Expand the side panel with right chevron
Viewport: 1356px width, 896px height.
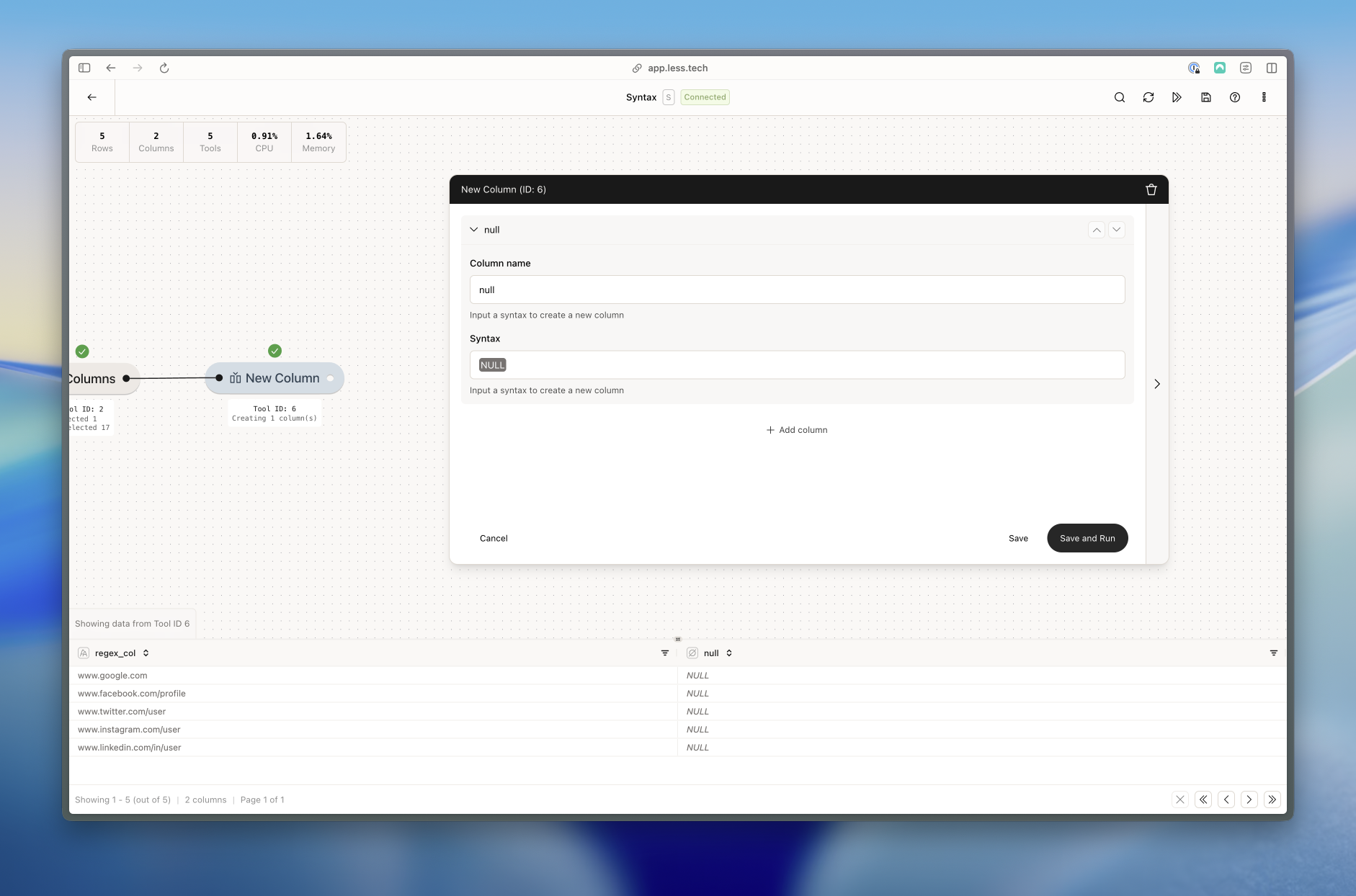click(x=1157, y=384)
